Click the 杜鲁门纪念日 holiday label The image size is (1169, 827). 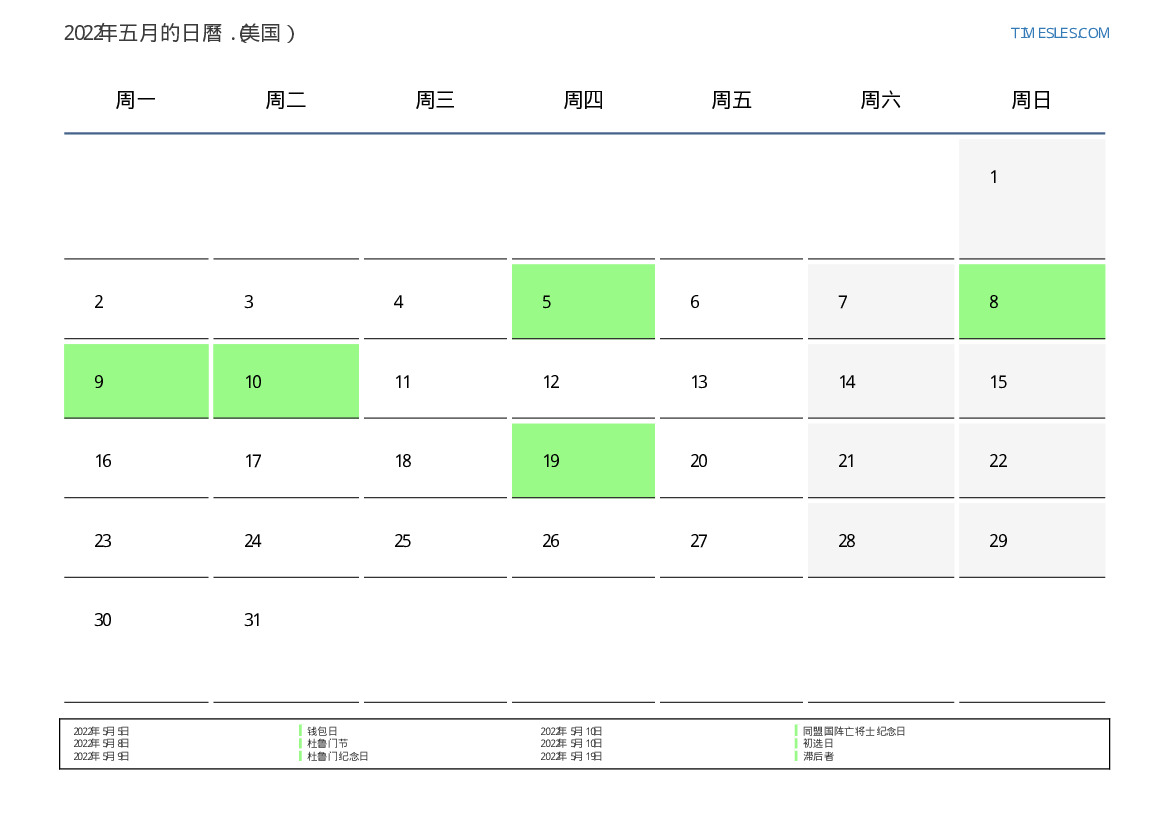click(x=337, y=756)
